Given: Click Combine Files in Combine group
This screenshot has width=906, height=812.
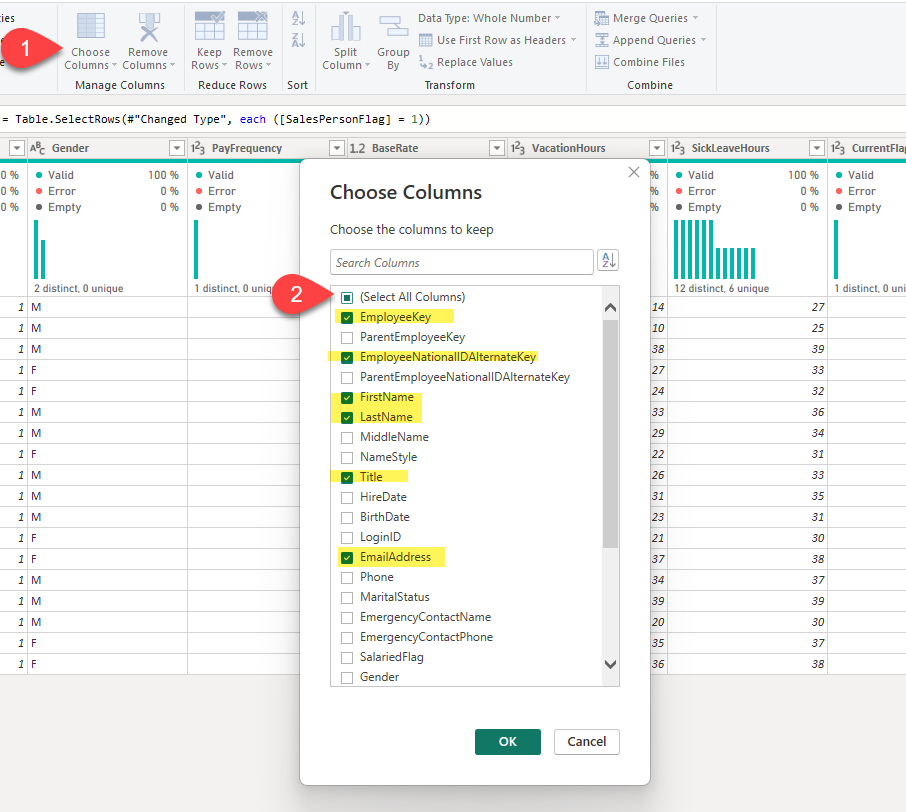Looking at the screenshot, I should 639,62.
